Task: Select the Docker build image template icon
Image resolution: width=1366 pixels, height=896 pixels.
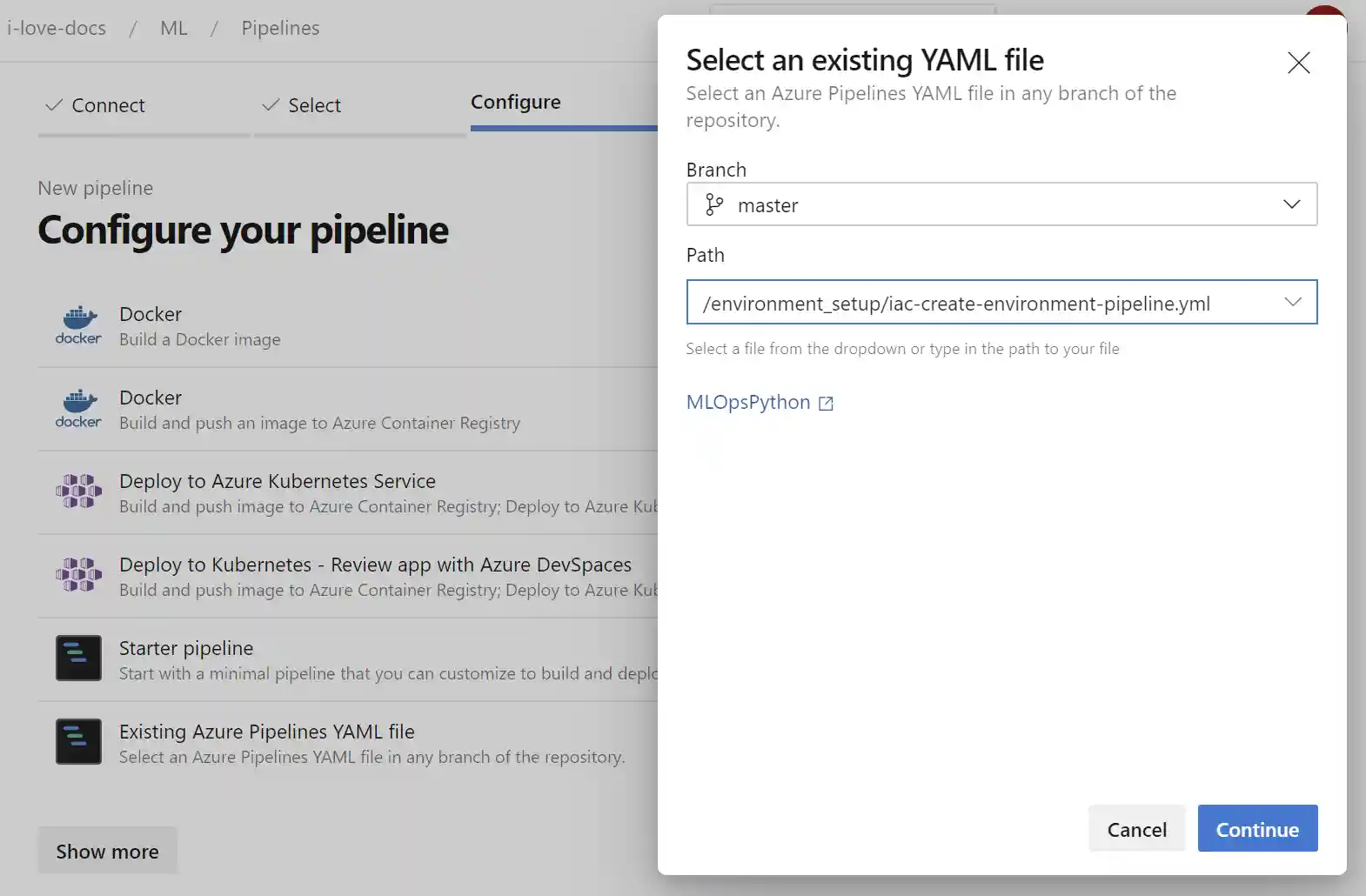Action: [77, 324]
